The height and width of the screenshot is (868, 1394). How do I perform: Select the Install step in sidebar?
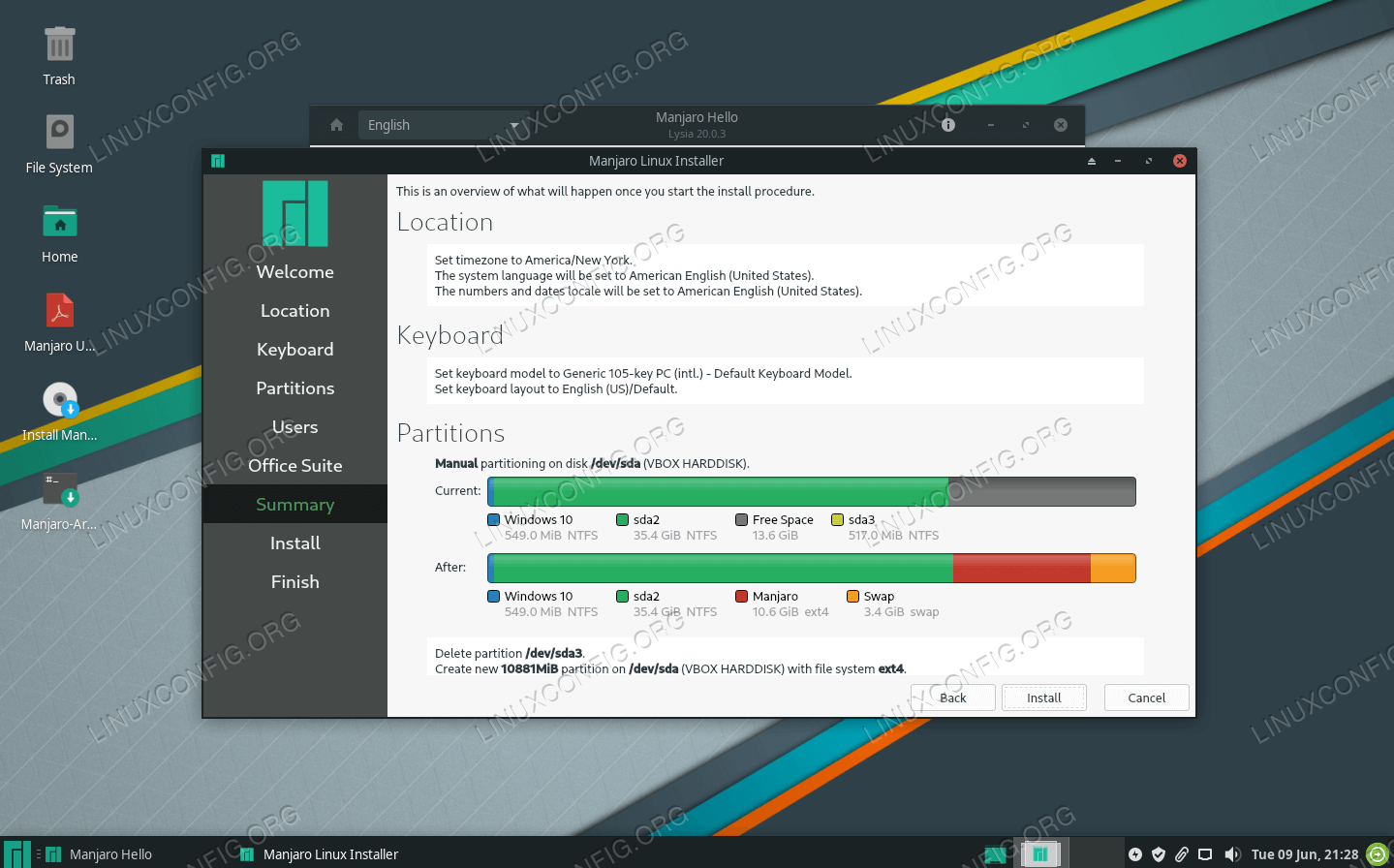click(295, 543)
